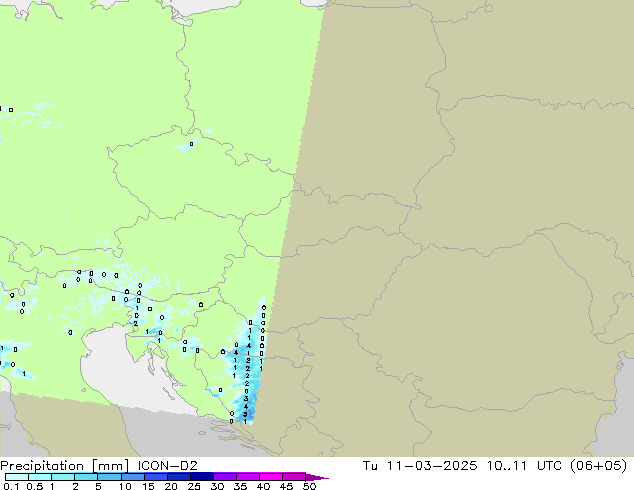
Task: Click the legend label '0.1'
Action: coord(11,486)
